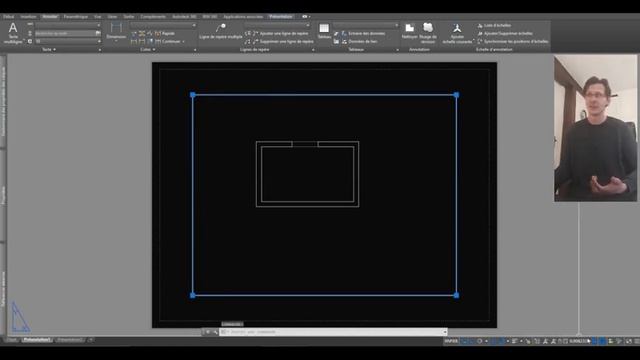Click Ajouter/Supprimer échelles

click(x=505, y=33)
